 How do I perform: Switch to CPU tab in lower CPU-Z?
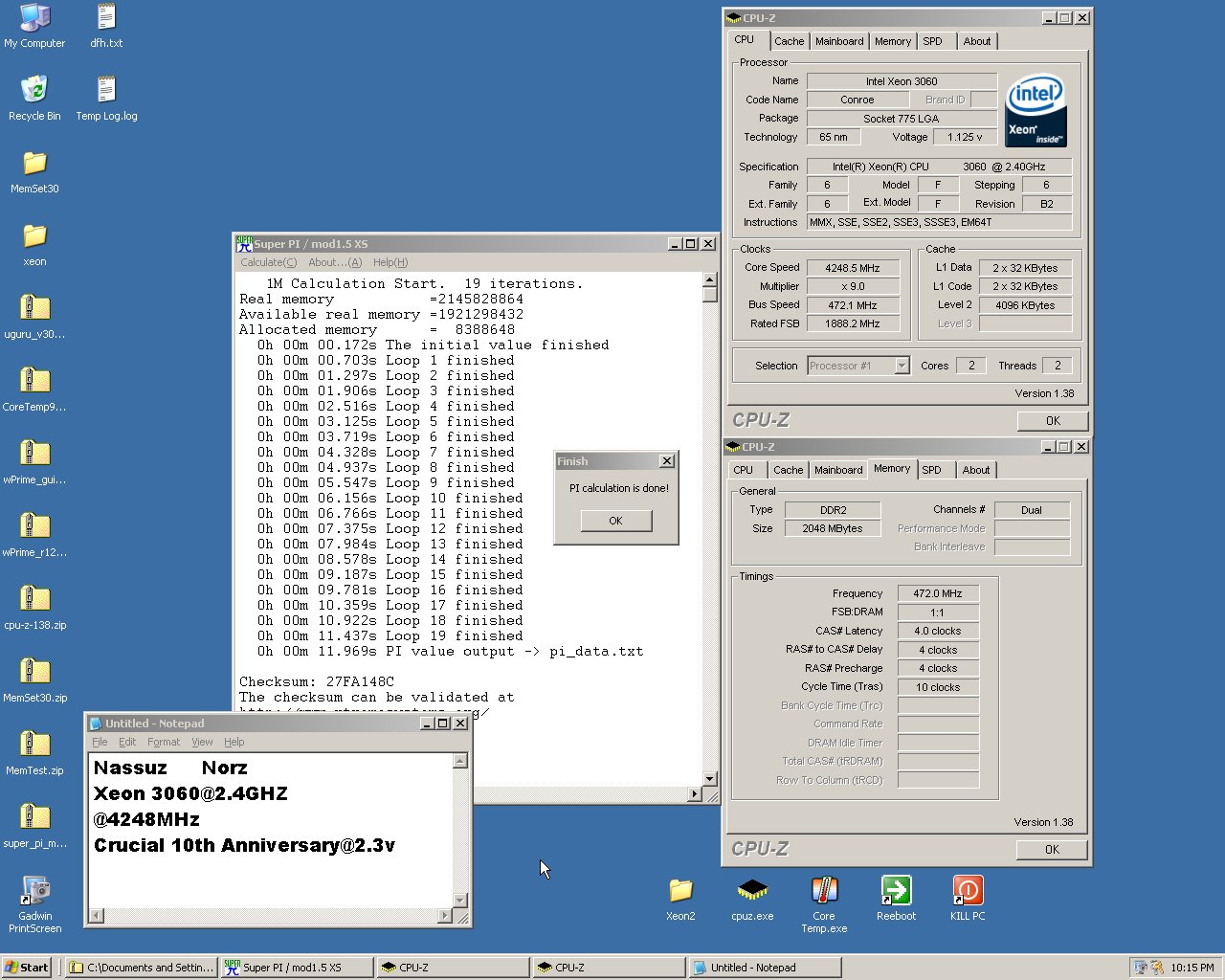(744, 470)
